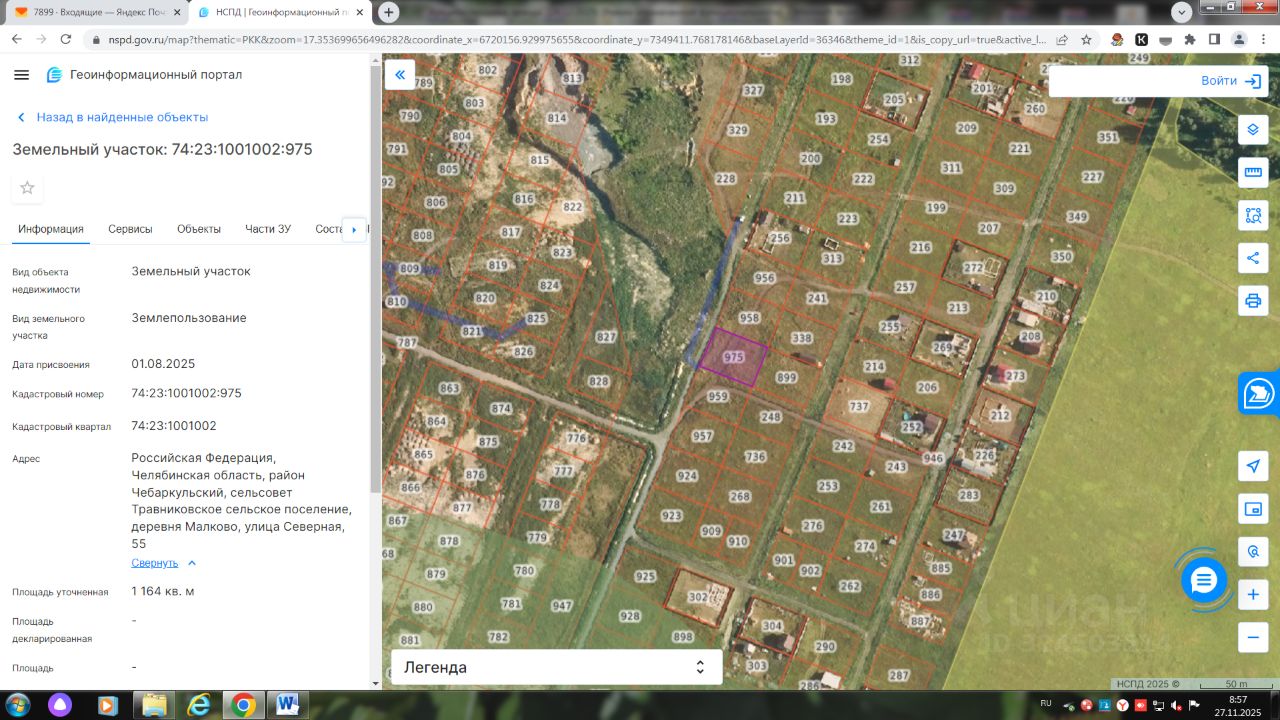
Task: Close the НСПД browser tab
Action: pos(360,12)
